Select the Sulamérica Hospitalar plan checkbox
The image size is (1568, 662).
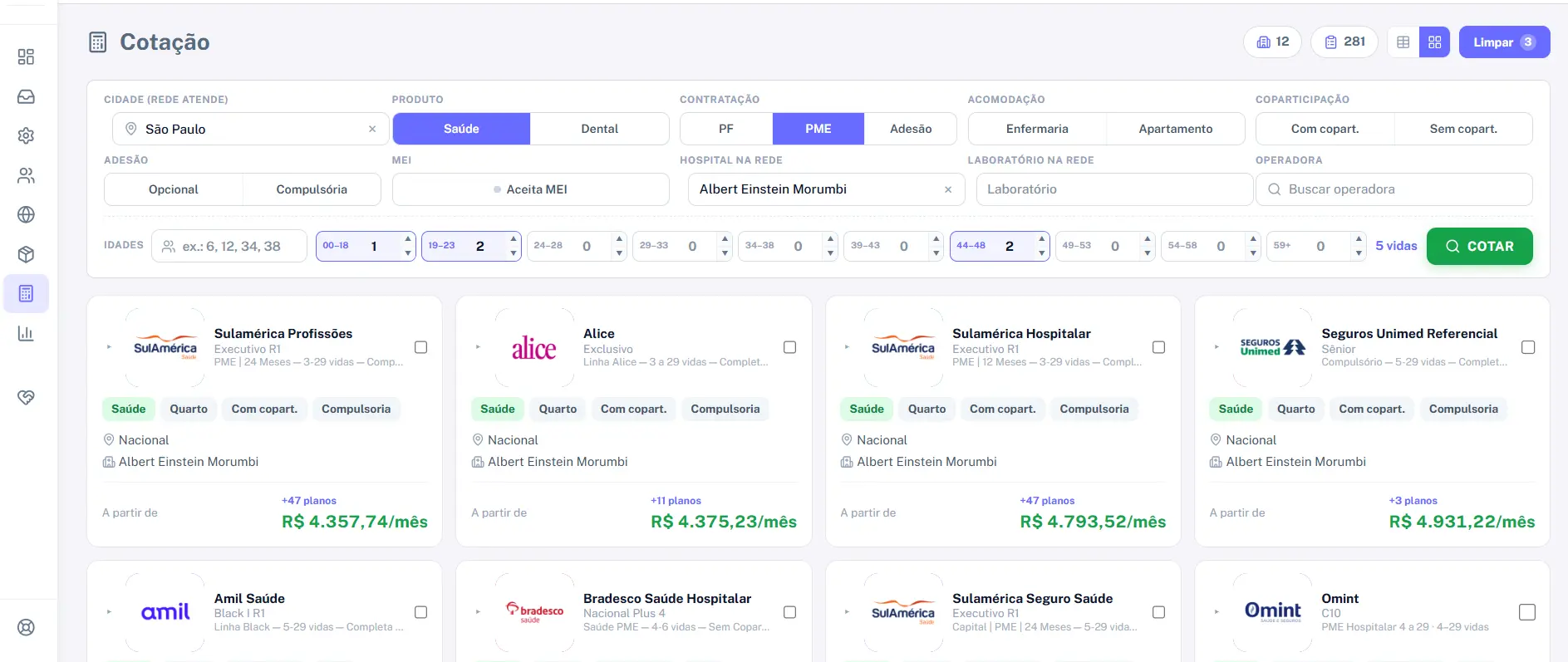pyautogui.click(x=1159, y=347)
